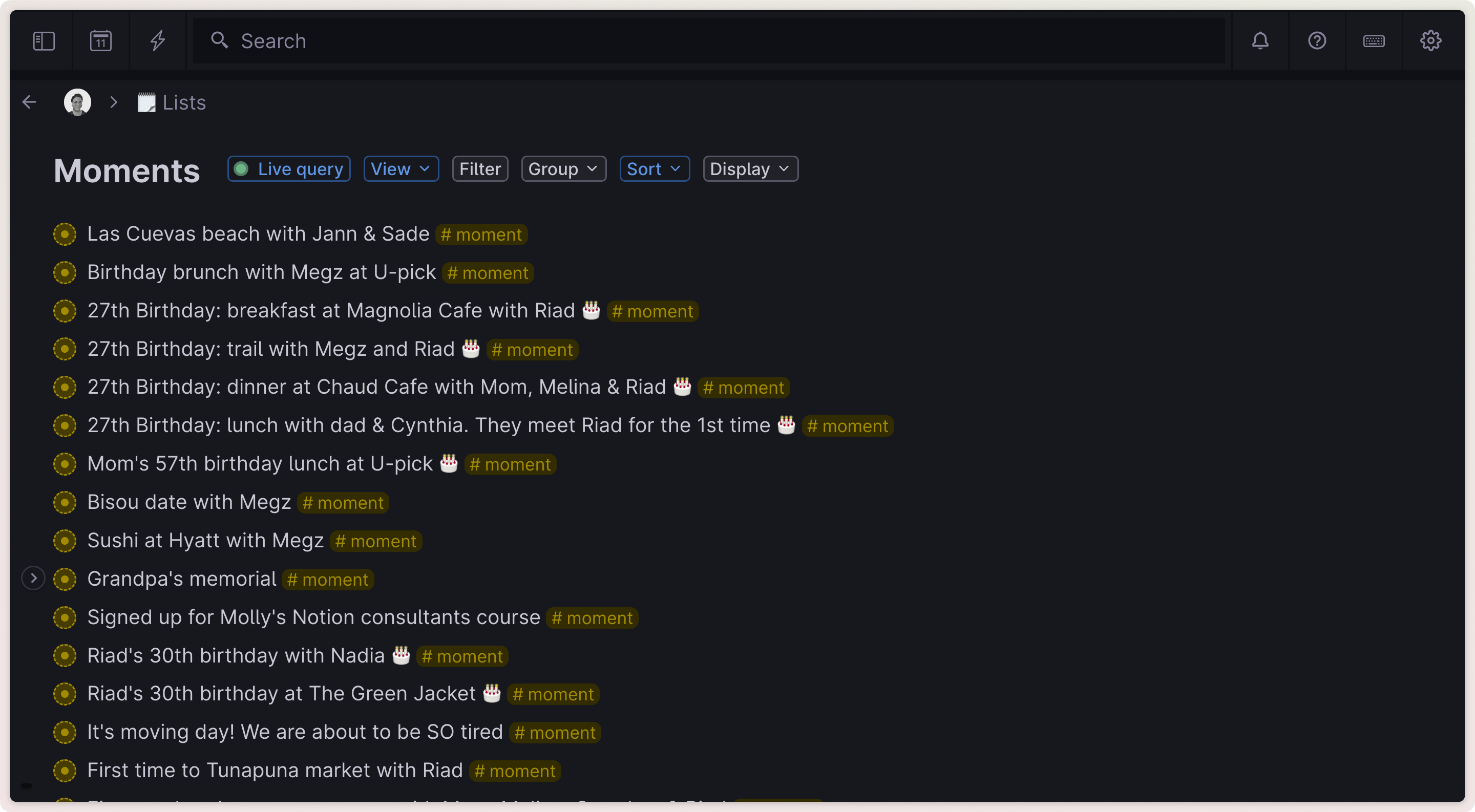Screen dimensions: 1475x812
Task: Open the daily calendar icon
Action: click(x=101, y=40)
